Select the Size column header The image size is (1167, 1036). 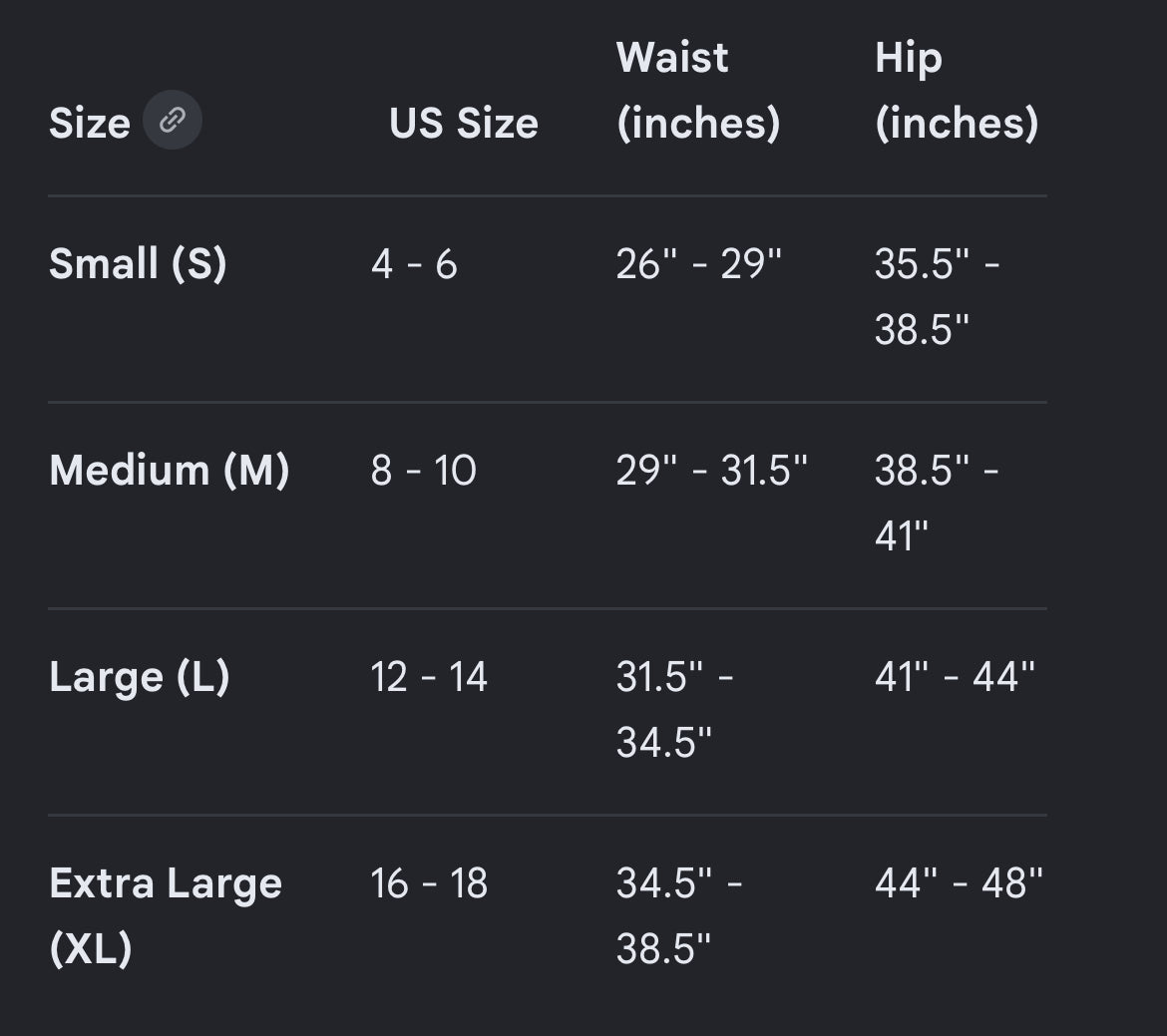[x=90, y=123]
